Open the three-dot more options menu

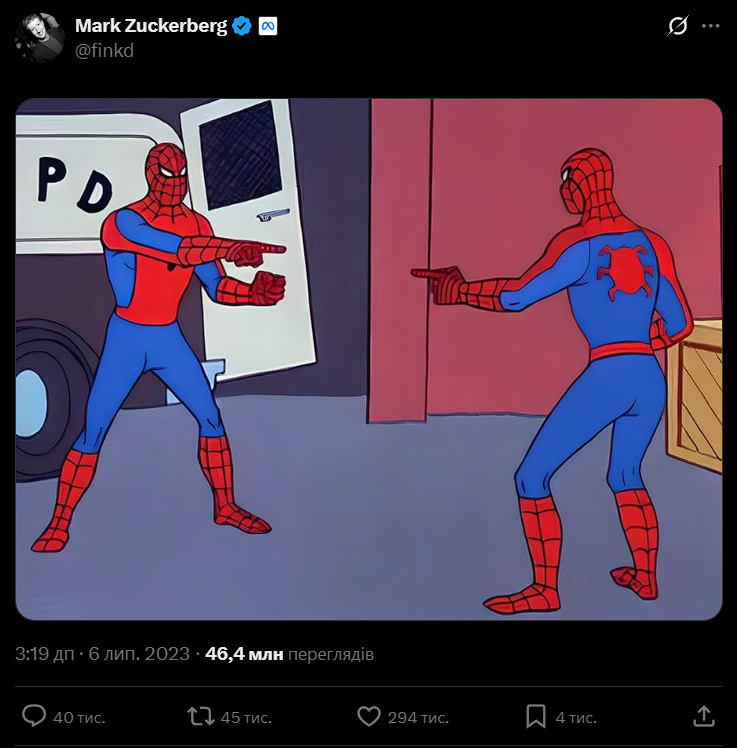click(709, 26)
